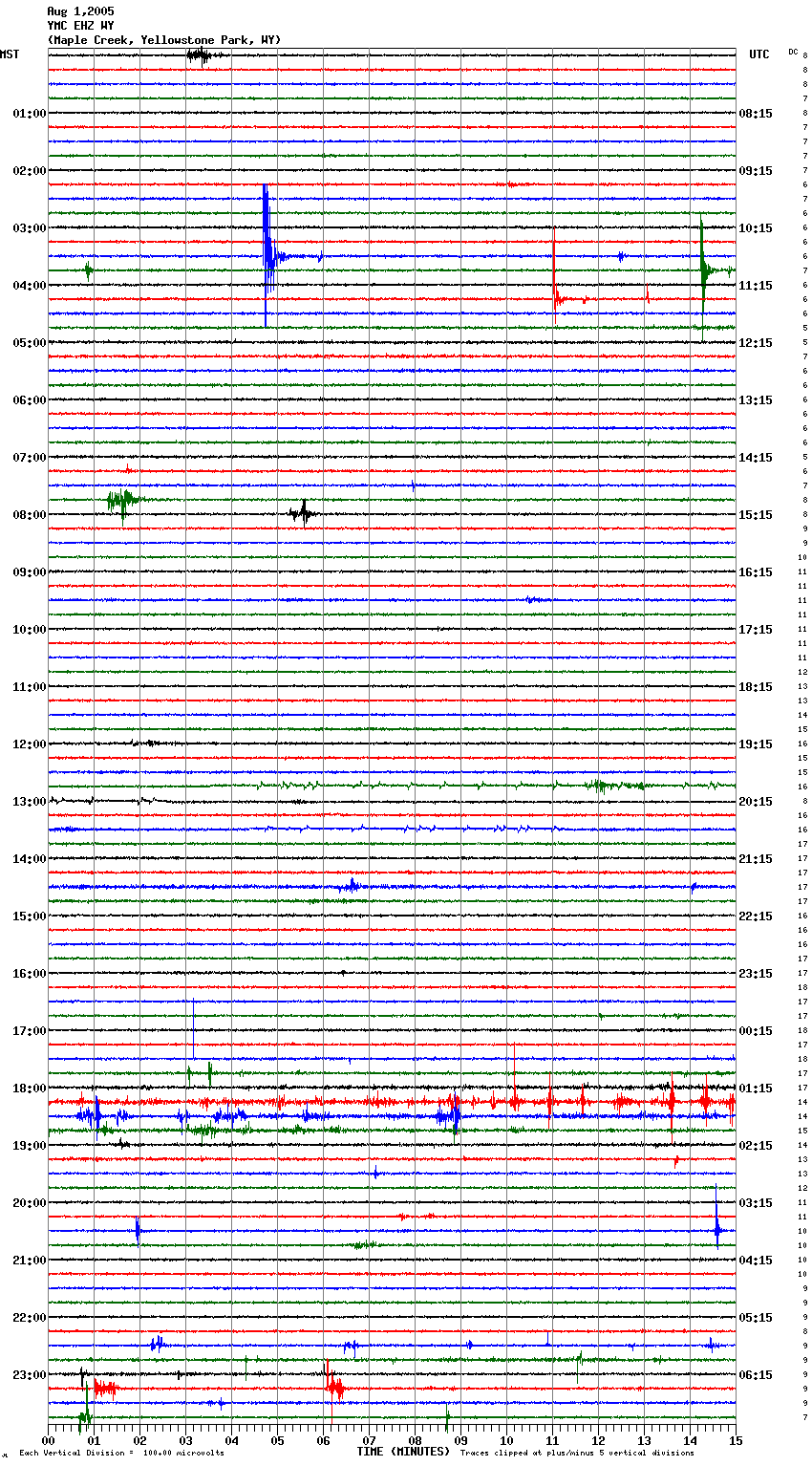Click the '02:15' UTC time label
The width and height of the screenshot is (812, 1466).
point(756,1146)
